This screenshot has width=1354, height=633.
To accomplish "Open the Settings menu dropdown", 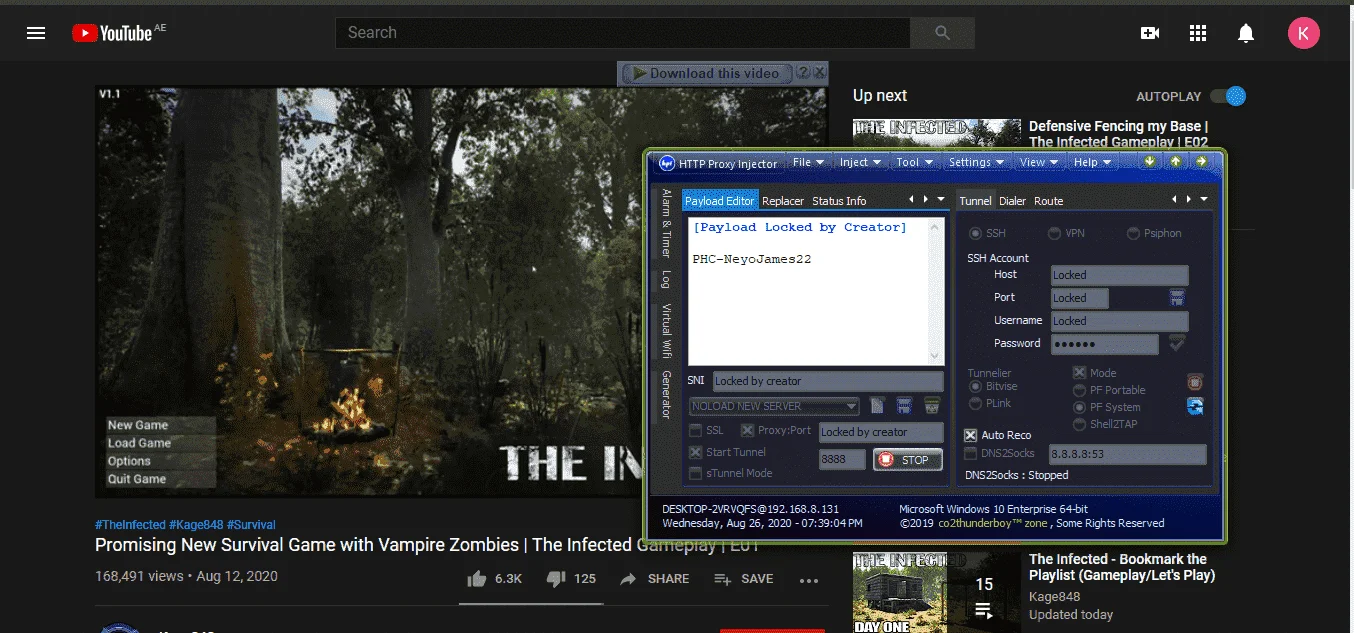I will pyautogui.click(x=976, y=162).
